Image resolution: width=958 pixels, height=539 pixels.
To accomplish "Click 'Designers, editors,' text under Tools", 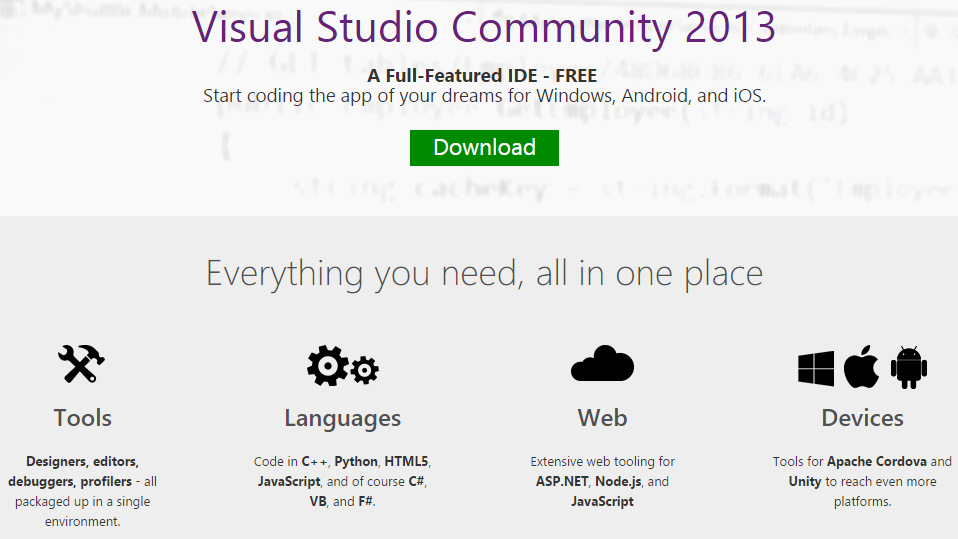I will coord(82,462).
